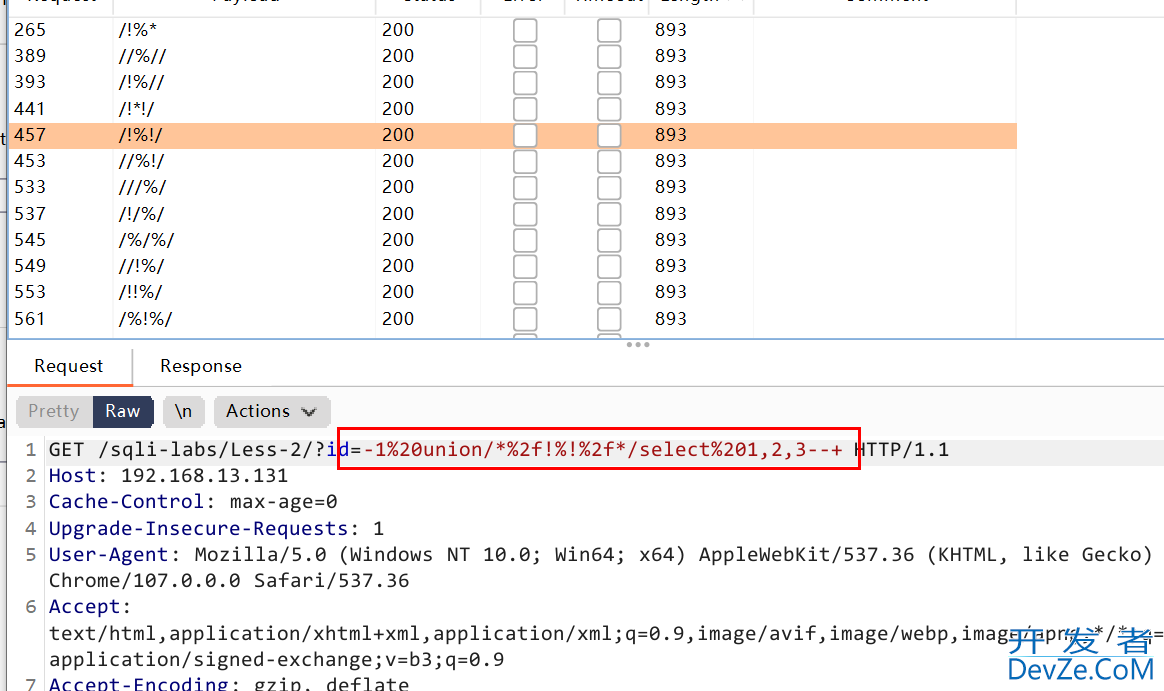Select request number 545

tap(30, 240)
